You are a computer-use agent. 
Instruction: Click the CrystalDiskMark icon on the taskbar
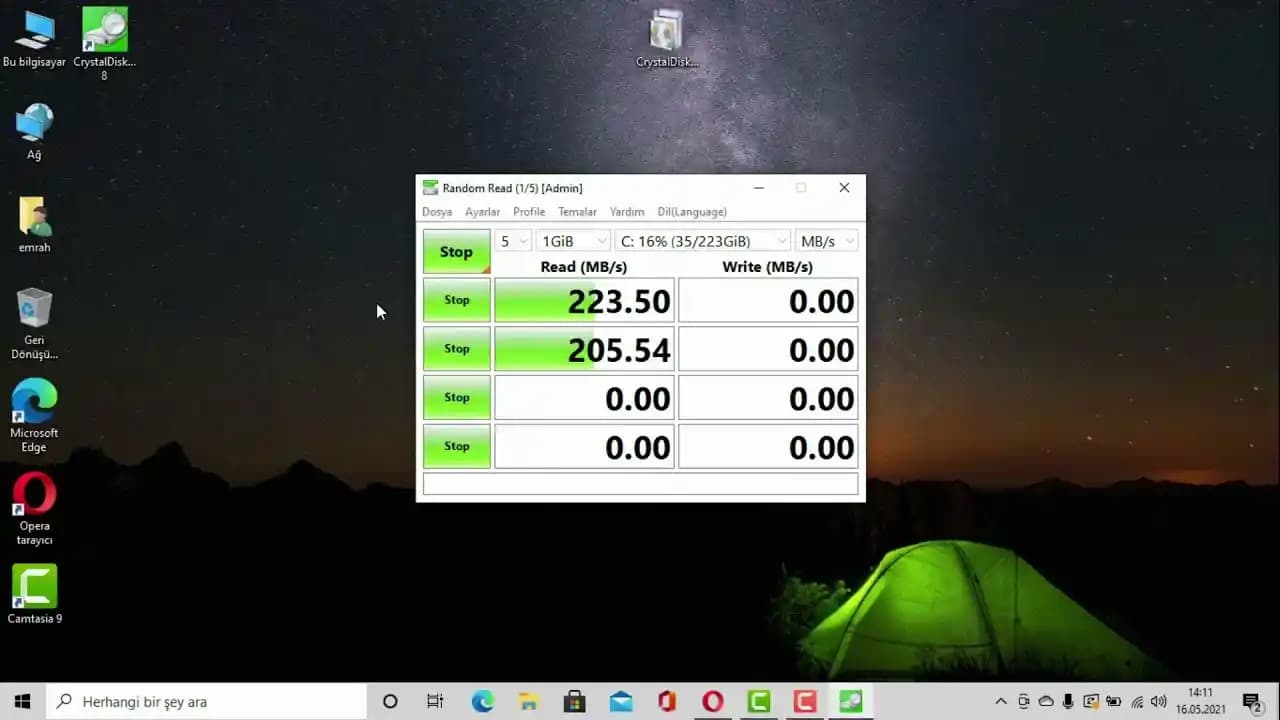[x=849, y=701]
